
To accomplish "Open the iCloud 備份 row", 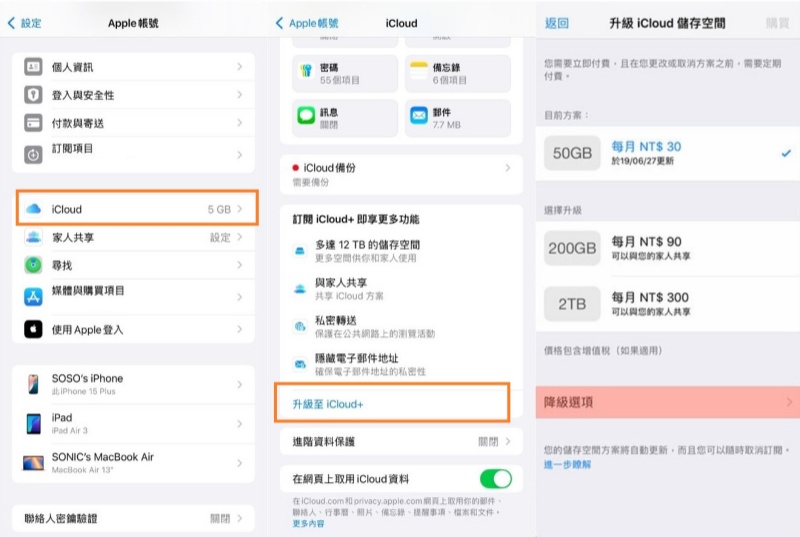I will pos(402,174).
